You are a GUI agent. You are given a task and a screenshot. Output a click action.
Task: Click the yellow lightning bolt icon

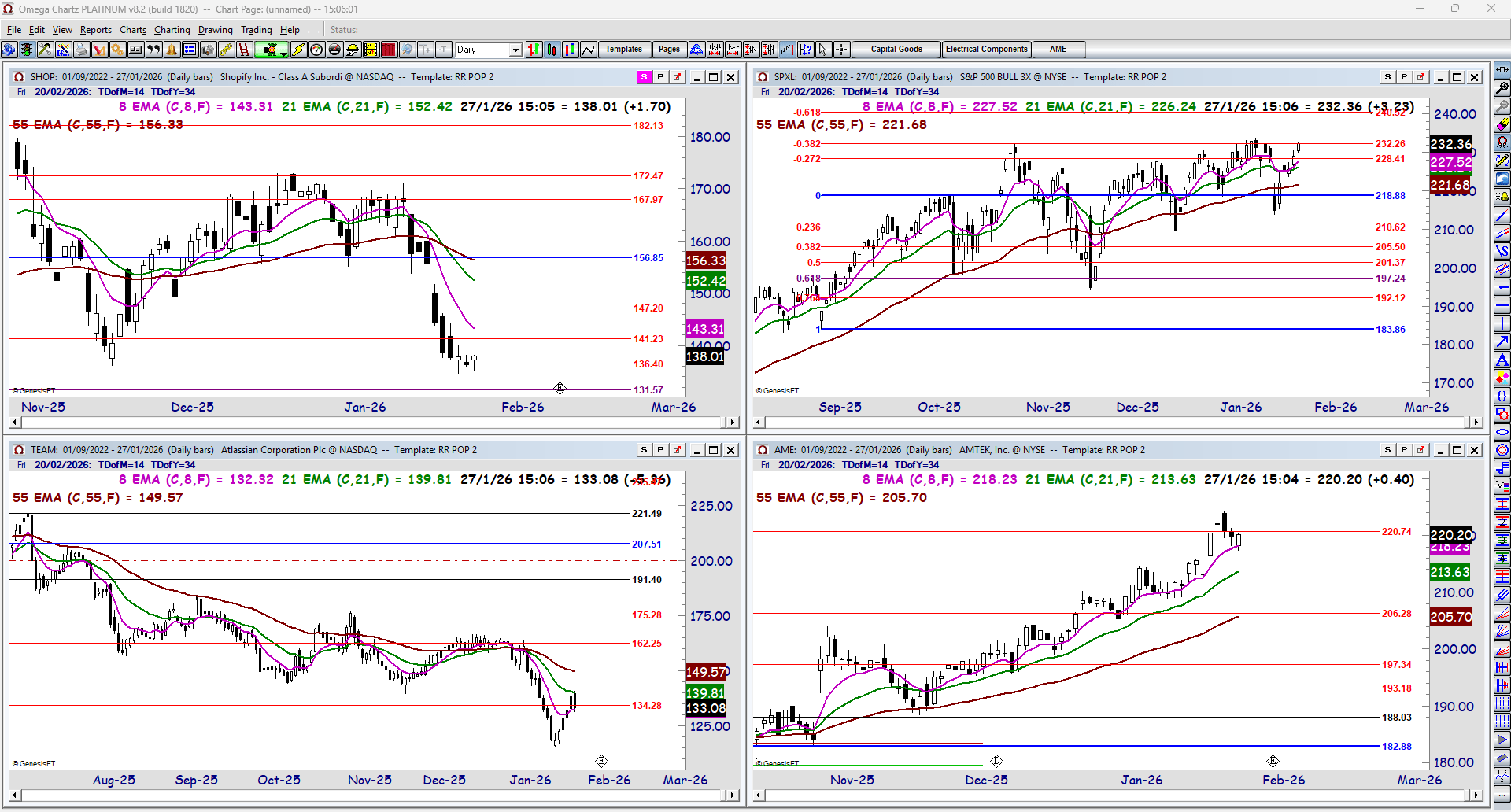pos(298,50)
